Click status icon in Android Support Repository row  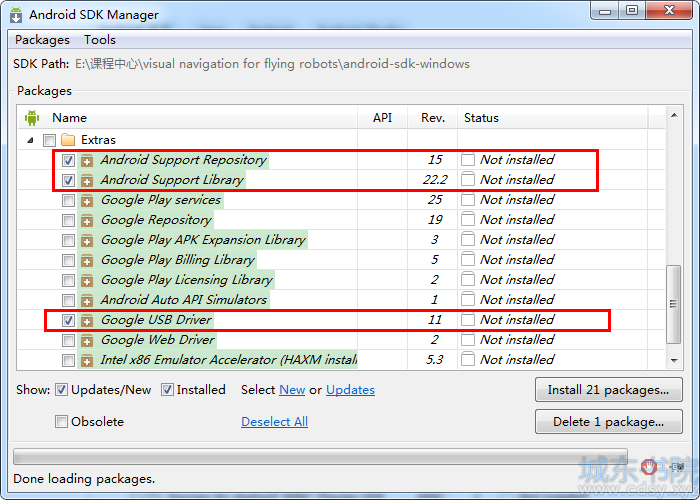(x=468, y=160)
